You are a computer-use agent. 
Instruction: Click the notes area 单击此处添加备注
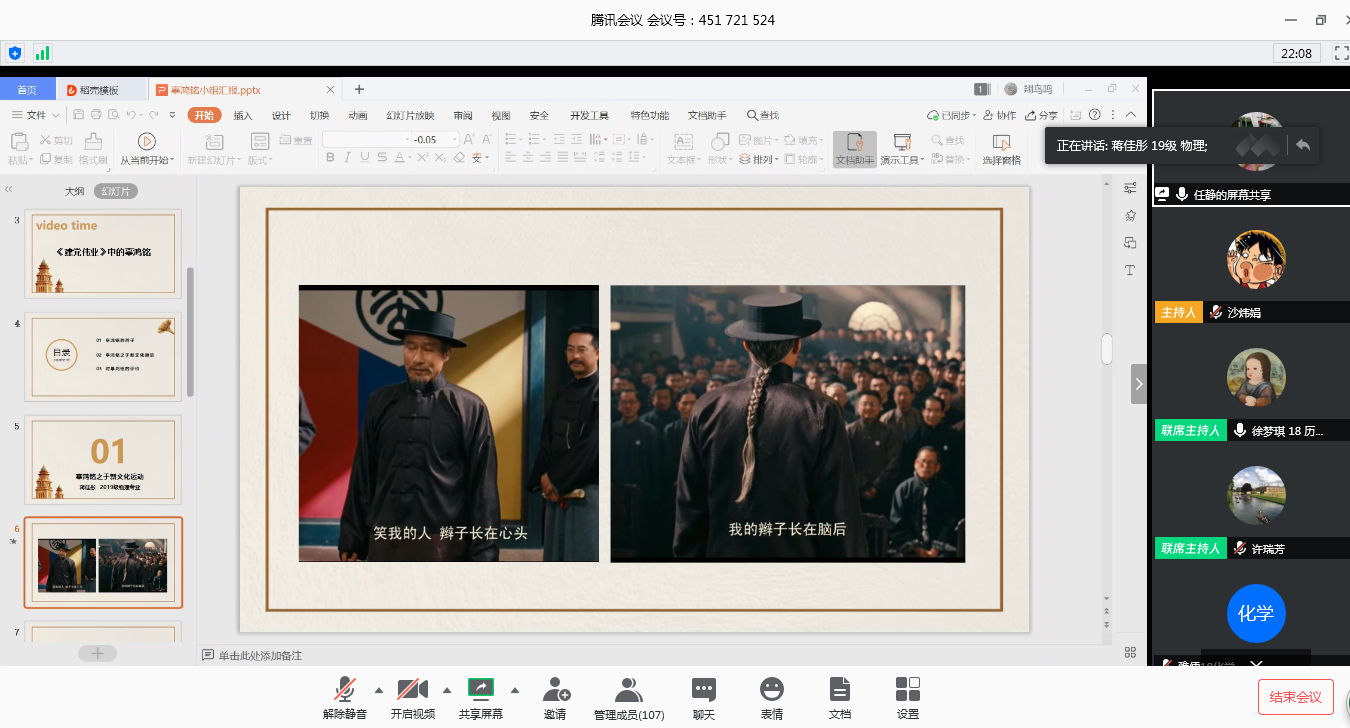[260, 655]
